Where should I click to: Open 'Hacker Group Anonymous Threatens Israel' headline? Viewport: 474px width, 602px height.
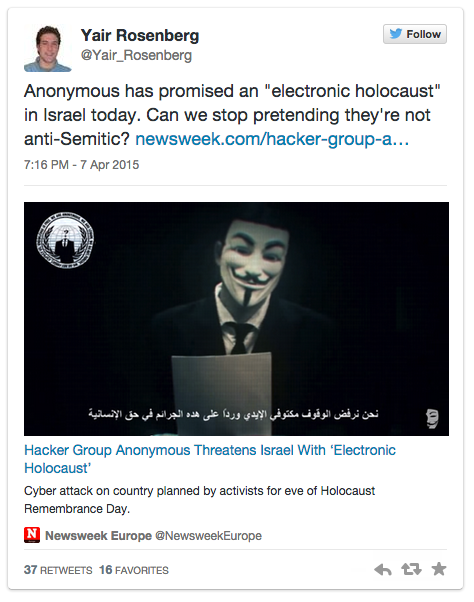[210, 459]
